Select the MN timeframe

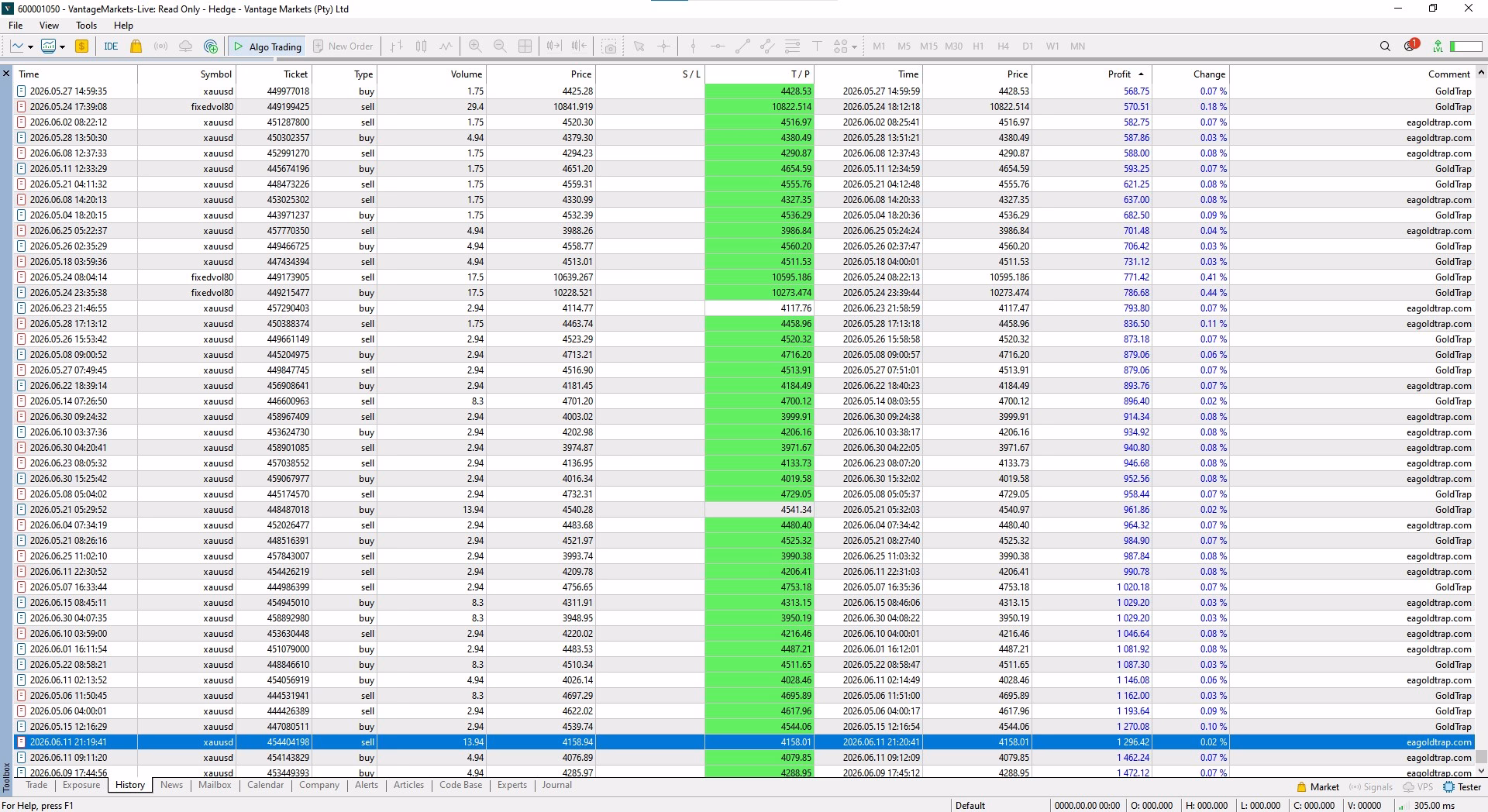tap(1077, 46)
